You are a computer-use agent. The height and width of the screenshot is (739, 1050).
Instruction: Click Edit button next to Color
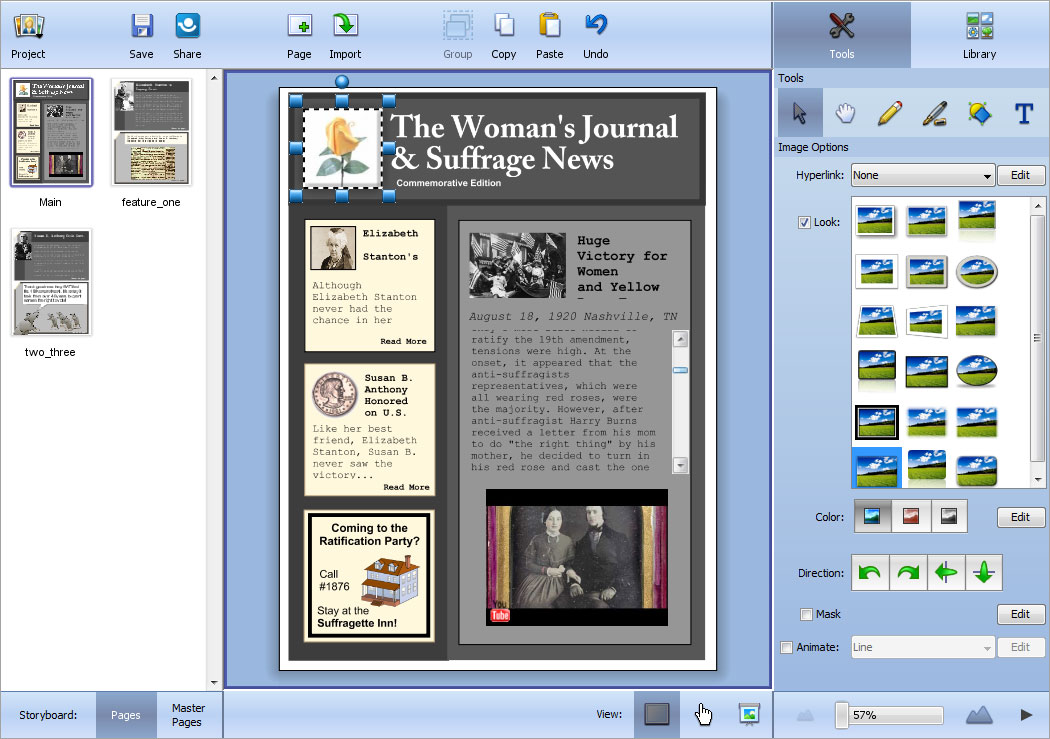pos(1020,517)
